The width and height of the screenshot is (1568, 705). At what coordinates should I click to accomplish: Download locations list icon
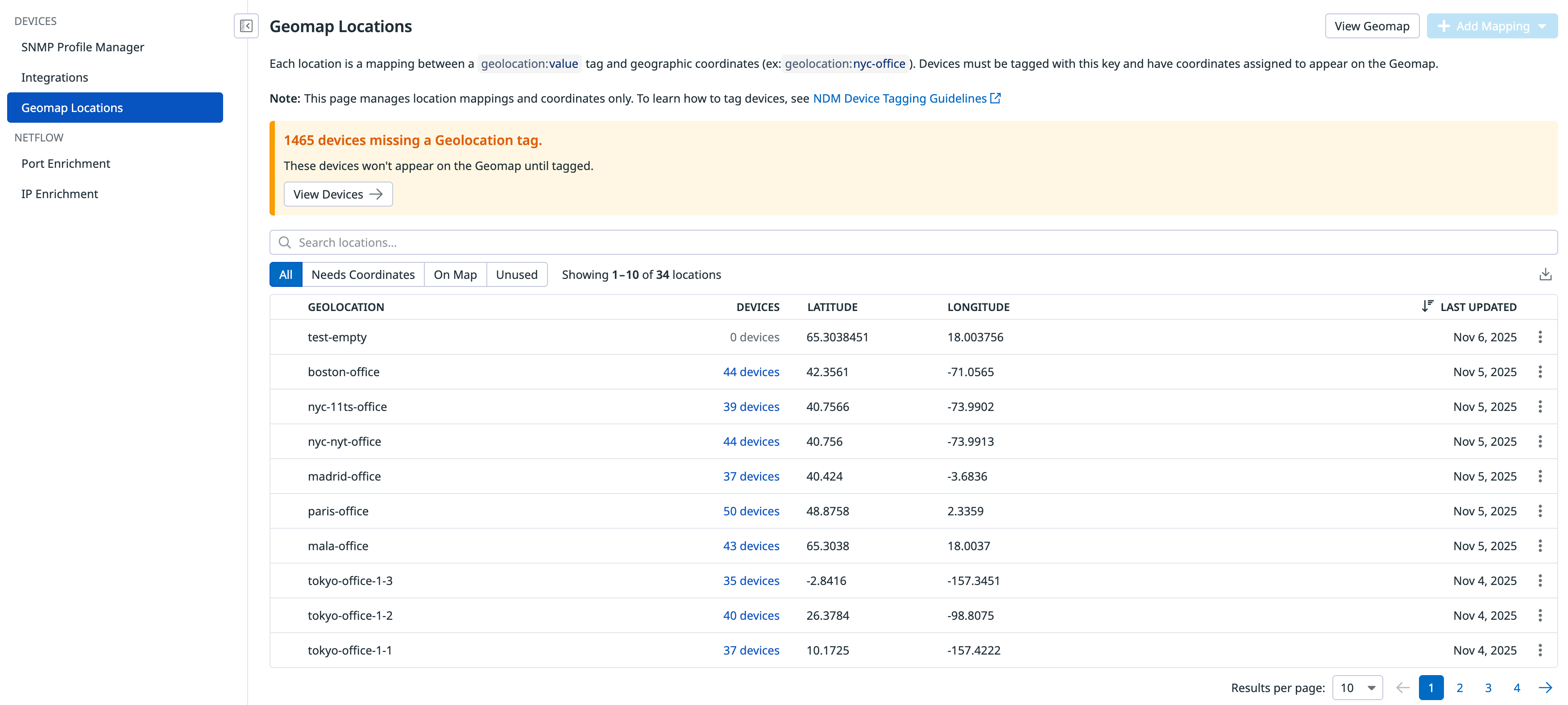point(1545,274)
